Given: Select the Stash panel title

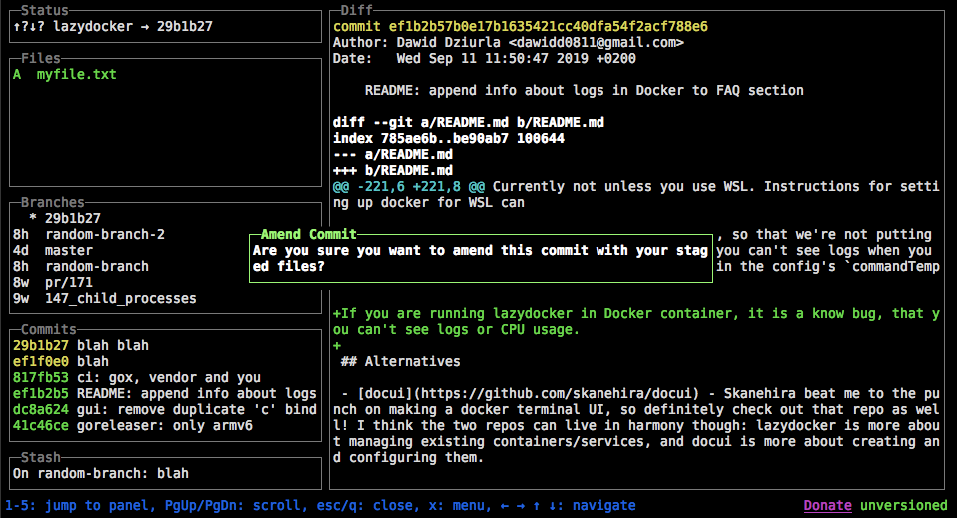Looking at the screenshot, I should coord(40,457).
